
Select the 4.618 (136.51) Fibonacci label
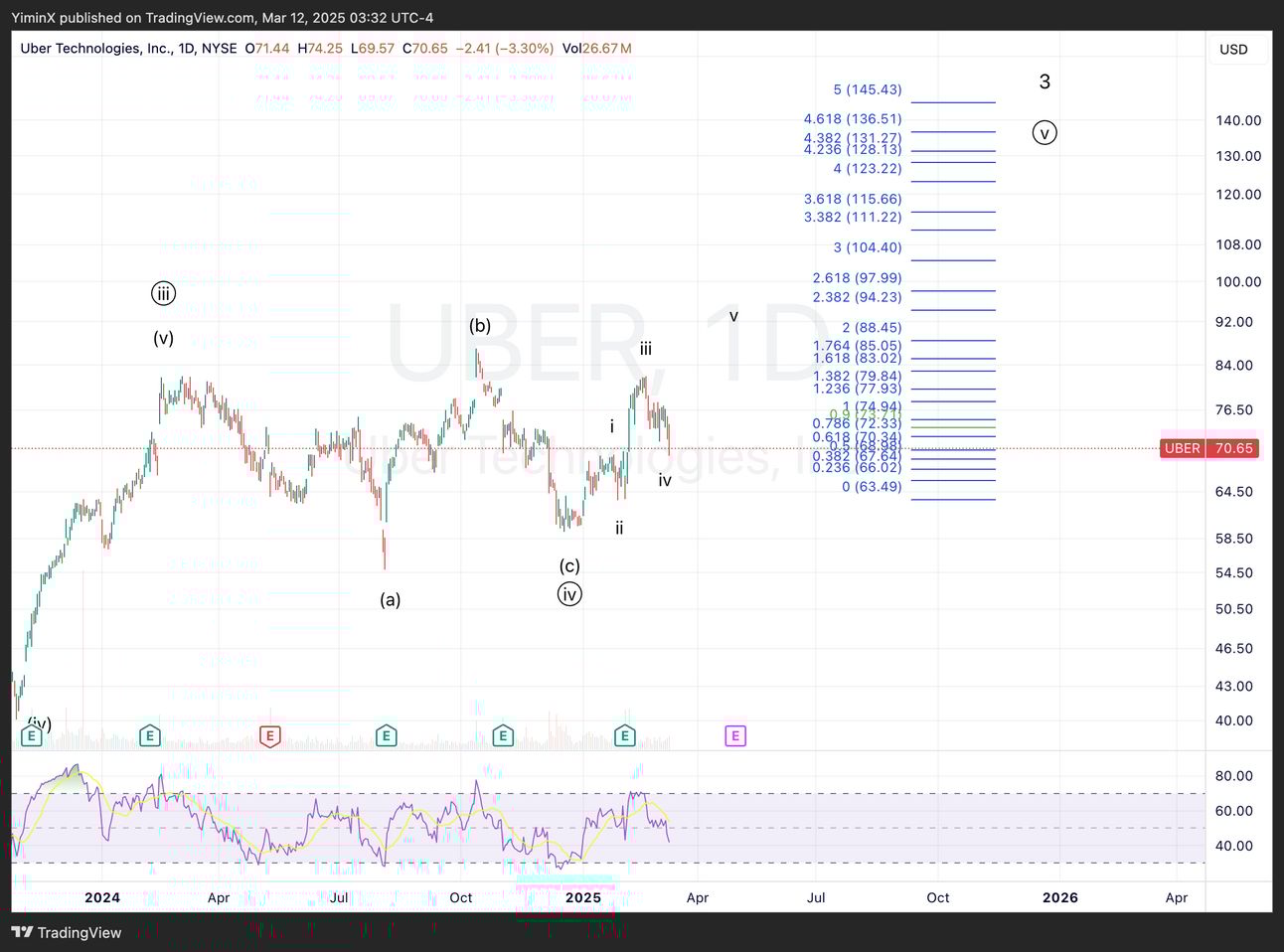pos(853,119)
